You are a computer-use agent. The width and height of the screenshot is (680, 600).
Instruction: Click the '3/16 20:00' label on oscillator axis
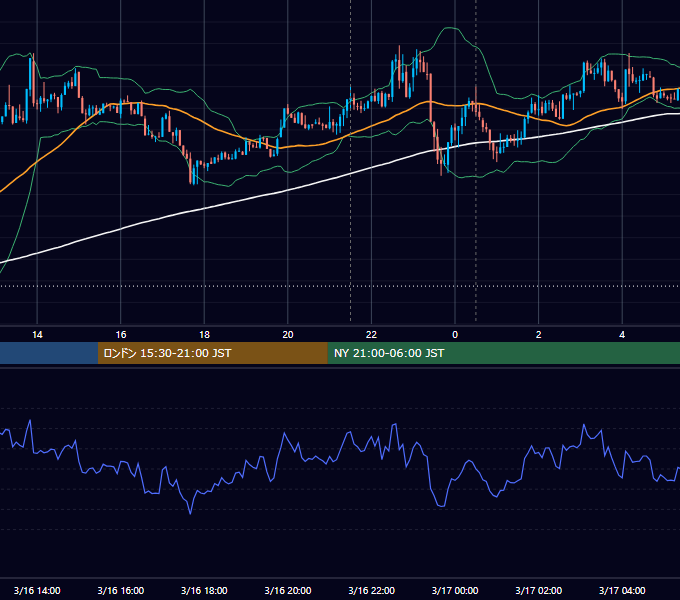tap(288, 590)
